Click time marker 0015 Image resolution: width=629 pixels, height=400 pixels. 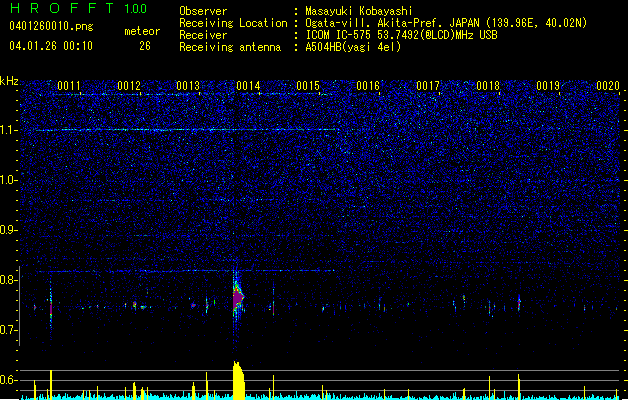click(x=308, y=85)
